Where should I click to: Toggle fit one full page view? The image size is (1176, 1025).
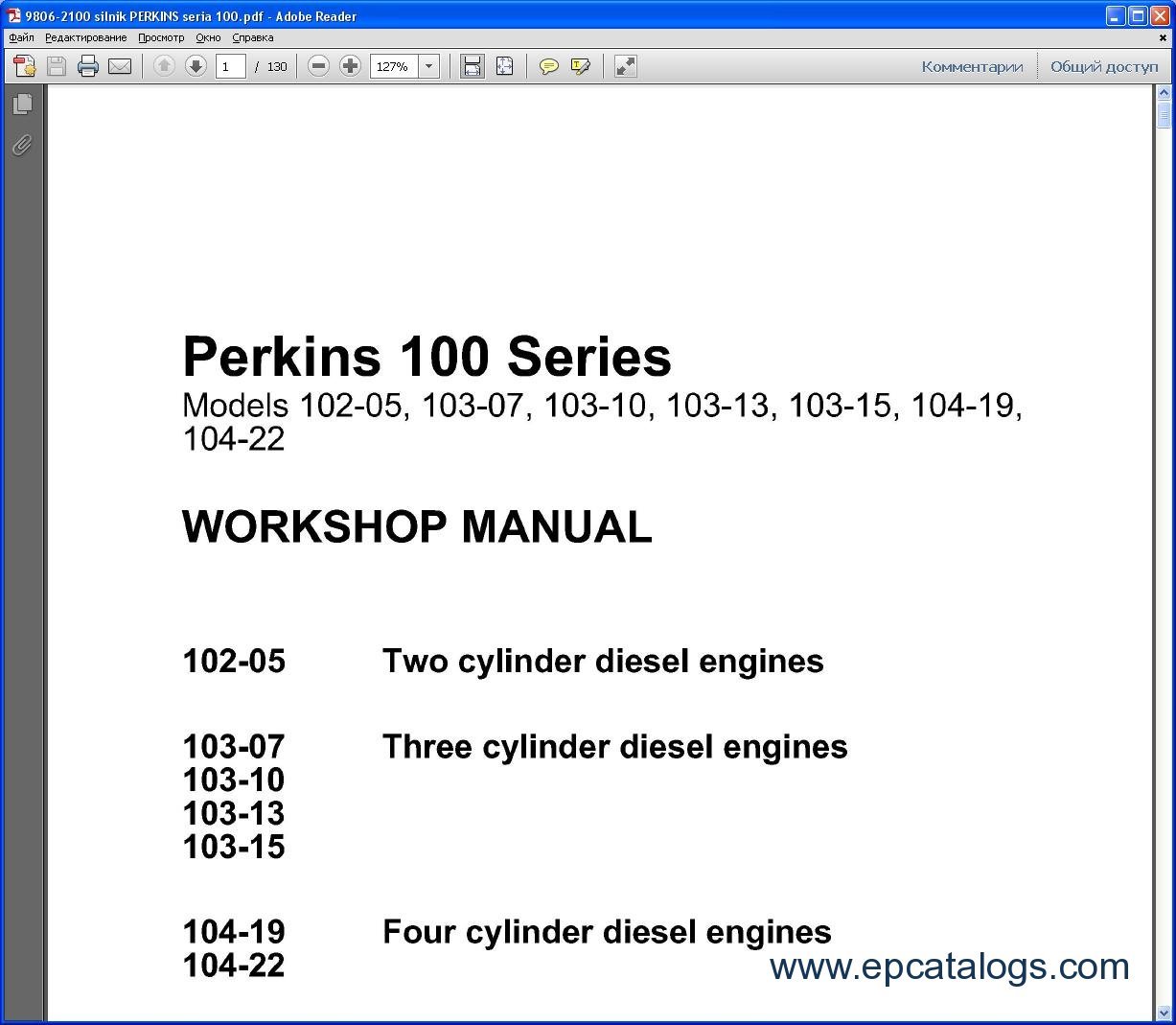pos(504,66)
